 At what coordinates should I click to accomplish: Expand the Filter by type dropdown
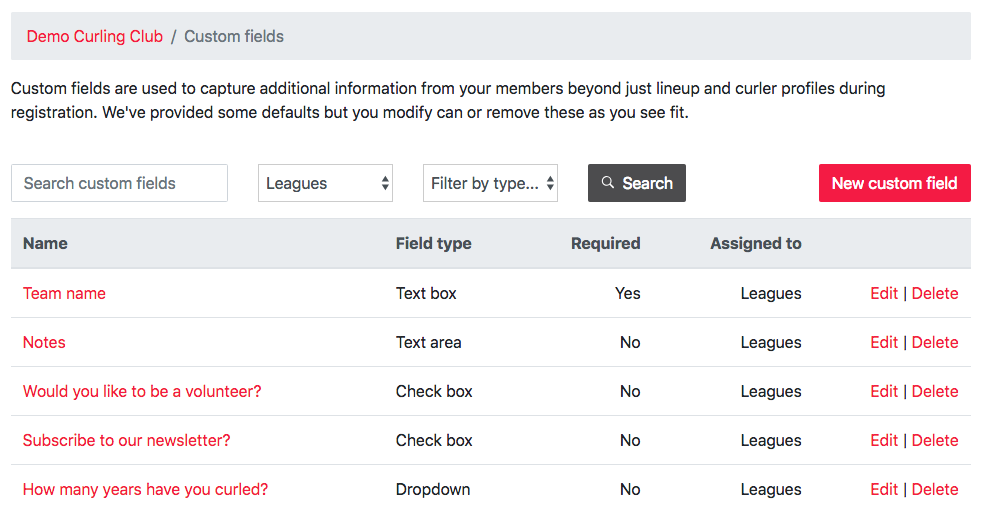point(490,183)
